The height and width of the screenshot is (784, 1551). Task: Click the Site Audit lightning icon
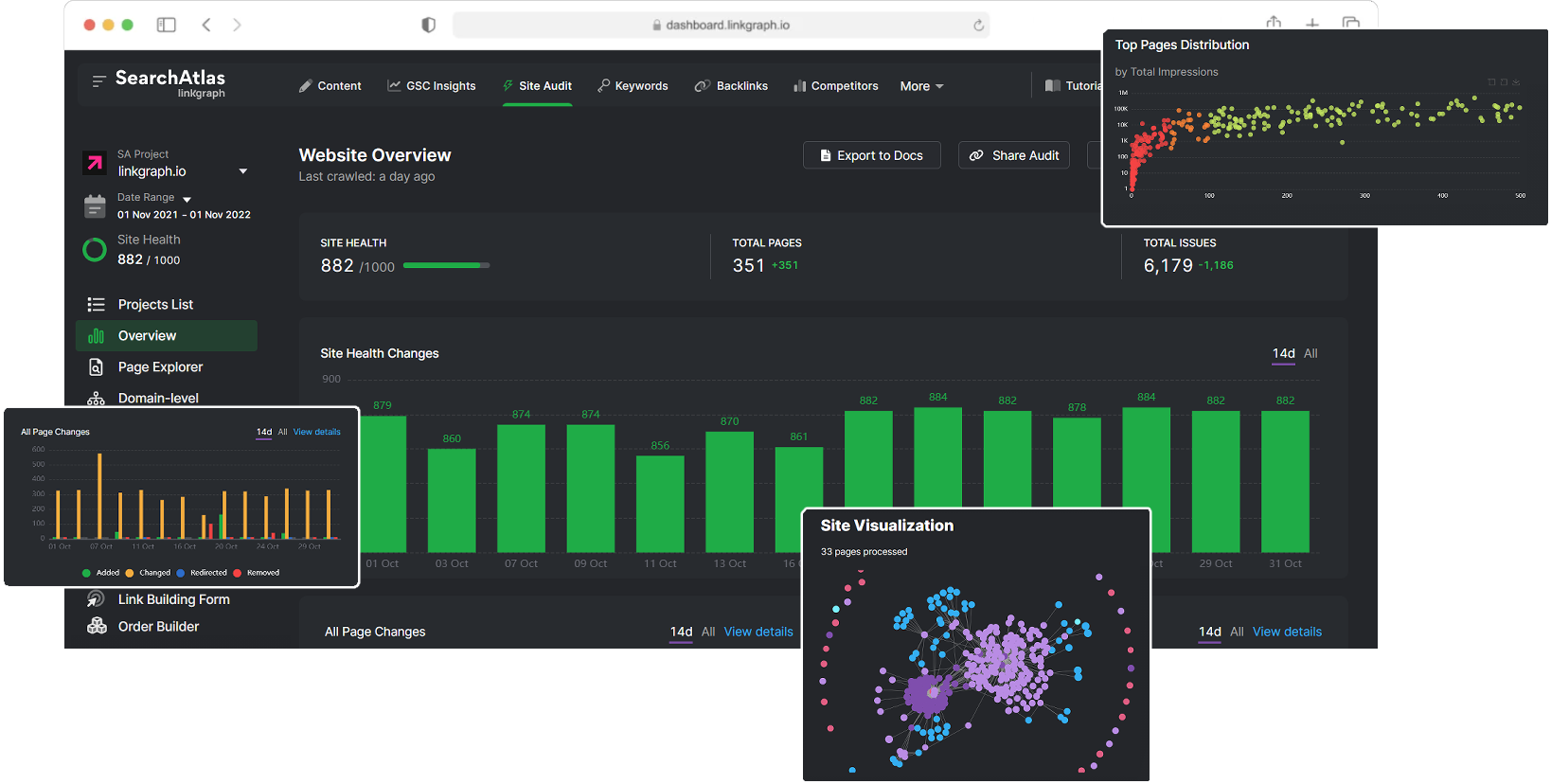coord(508,85)
